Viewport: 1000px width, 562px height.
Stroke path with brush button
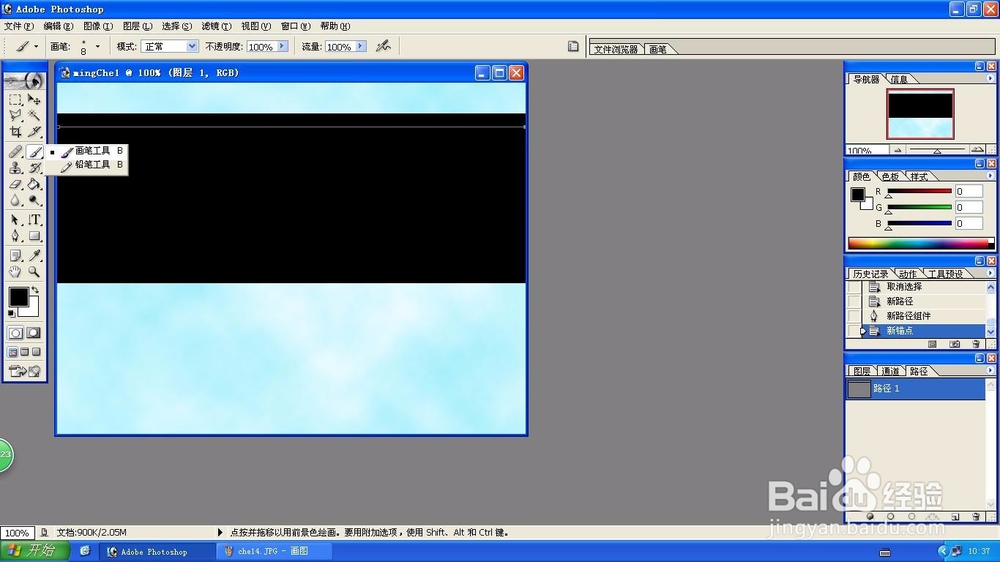(890, 517)
